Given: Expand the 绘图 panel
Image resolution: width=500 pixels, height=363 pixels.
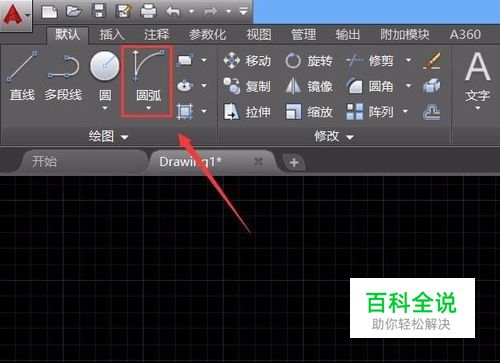Looking at the screenshot, I should tap(109, 136).
